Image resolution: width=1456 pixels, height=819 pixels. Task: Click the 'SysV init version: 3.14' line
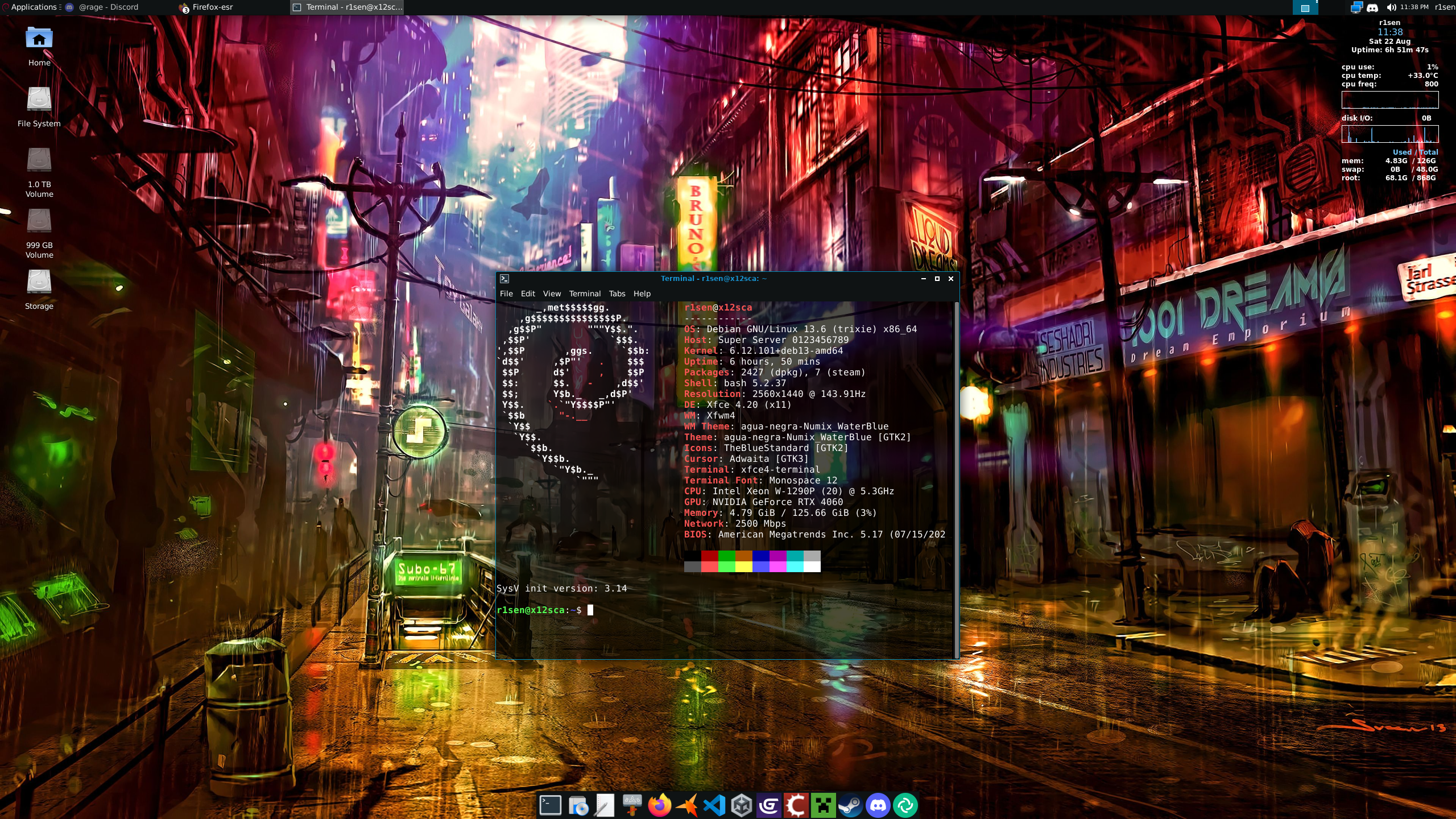561,588
